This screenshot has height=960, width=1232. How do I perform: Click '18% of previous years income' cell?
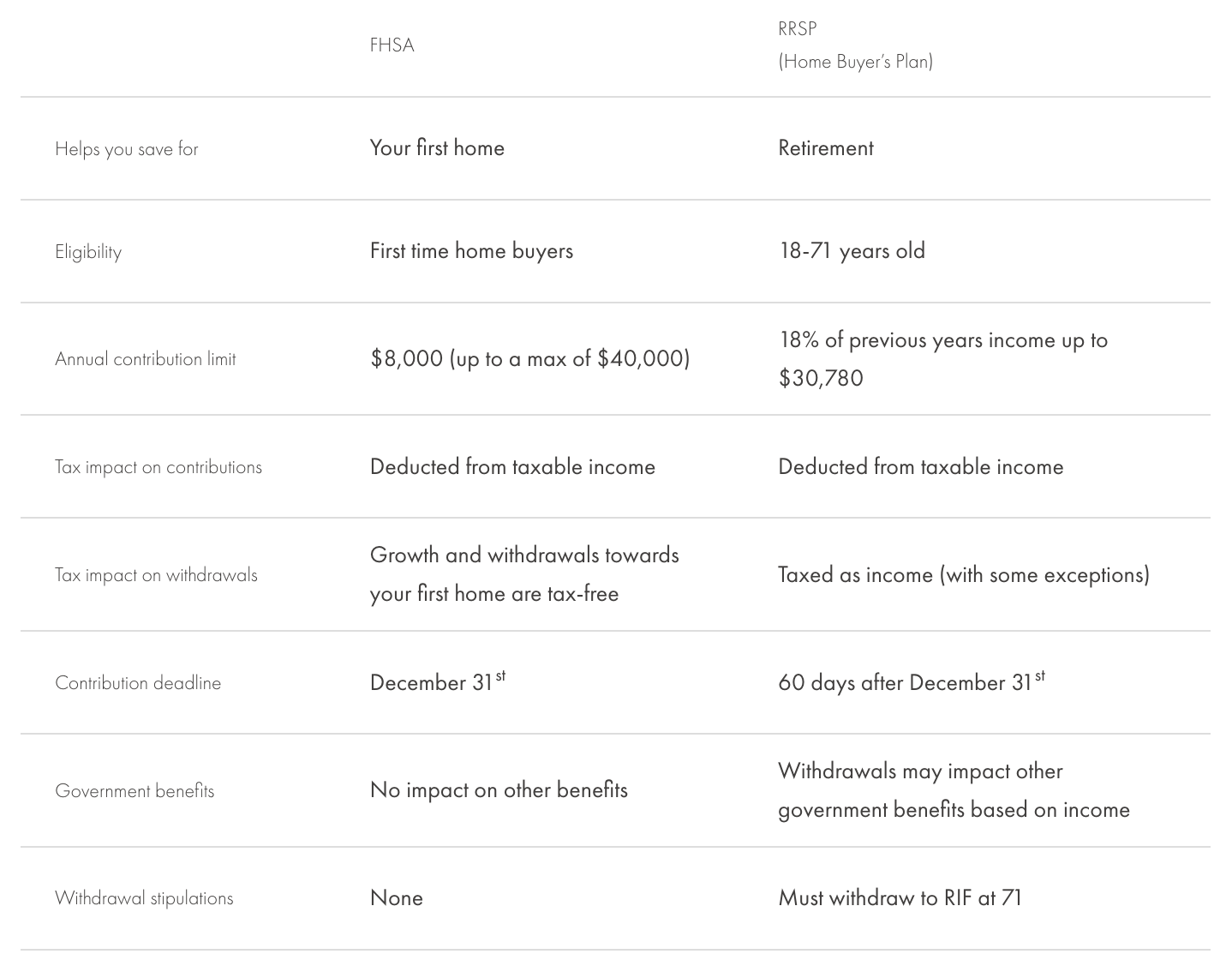(943, 358)
